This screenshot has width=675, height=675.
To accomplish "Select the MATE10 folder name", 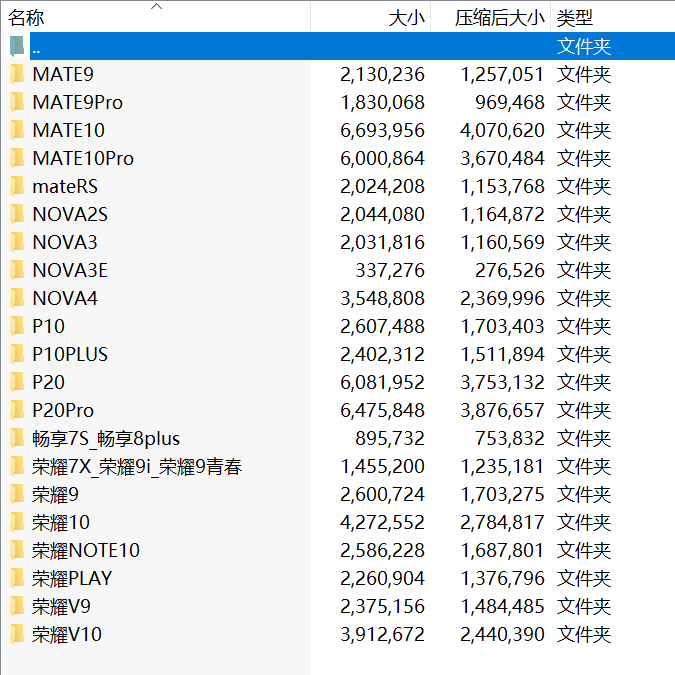I will pos(68,130).
